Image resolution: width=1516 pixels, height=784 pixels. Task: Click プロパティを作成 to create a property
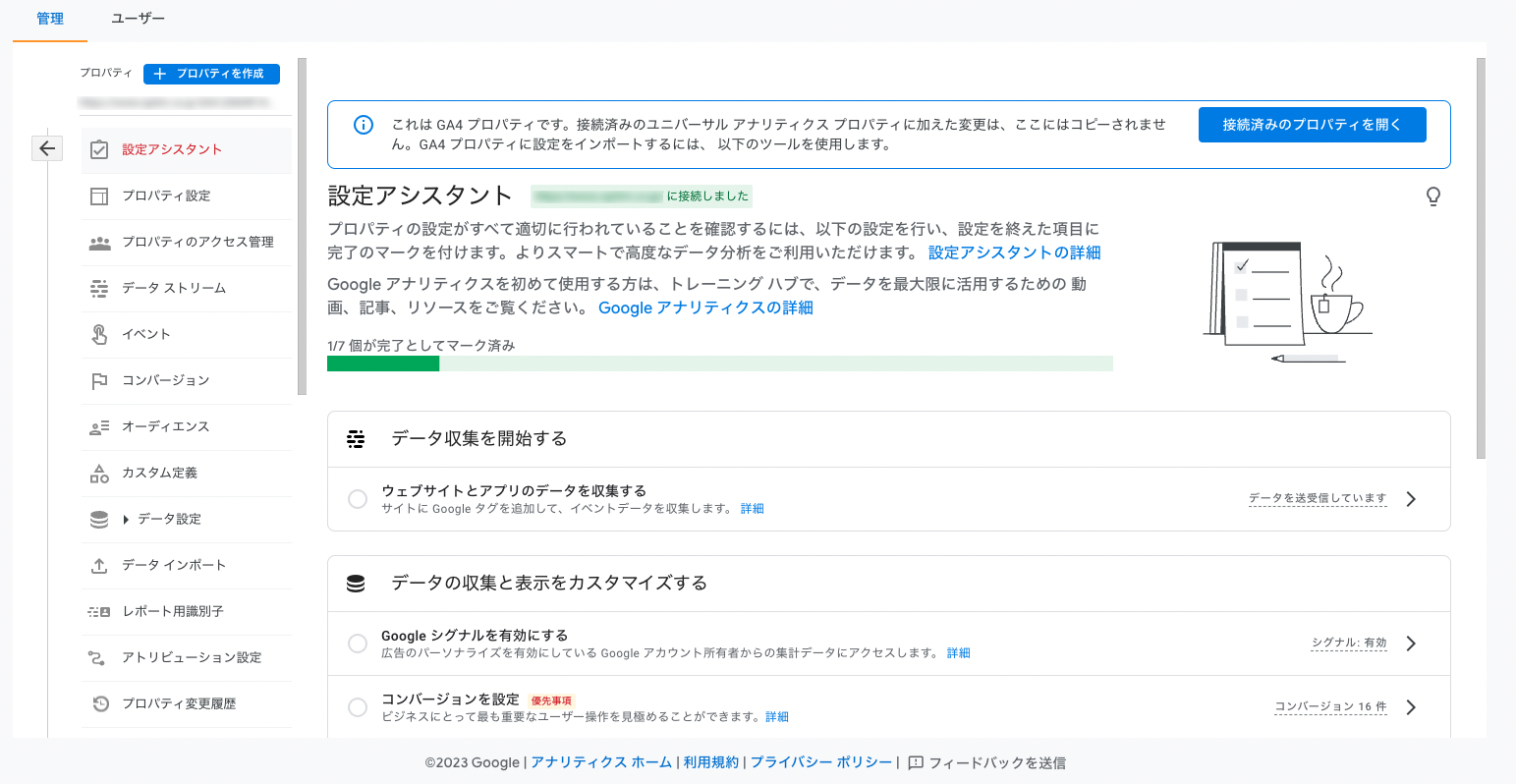click(x=211, y=74)
